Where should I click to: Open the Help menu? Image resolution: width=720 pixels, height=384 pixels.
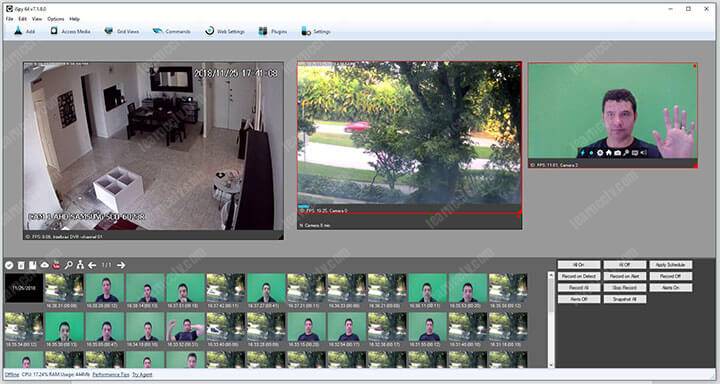point(74,19)
